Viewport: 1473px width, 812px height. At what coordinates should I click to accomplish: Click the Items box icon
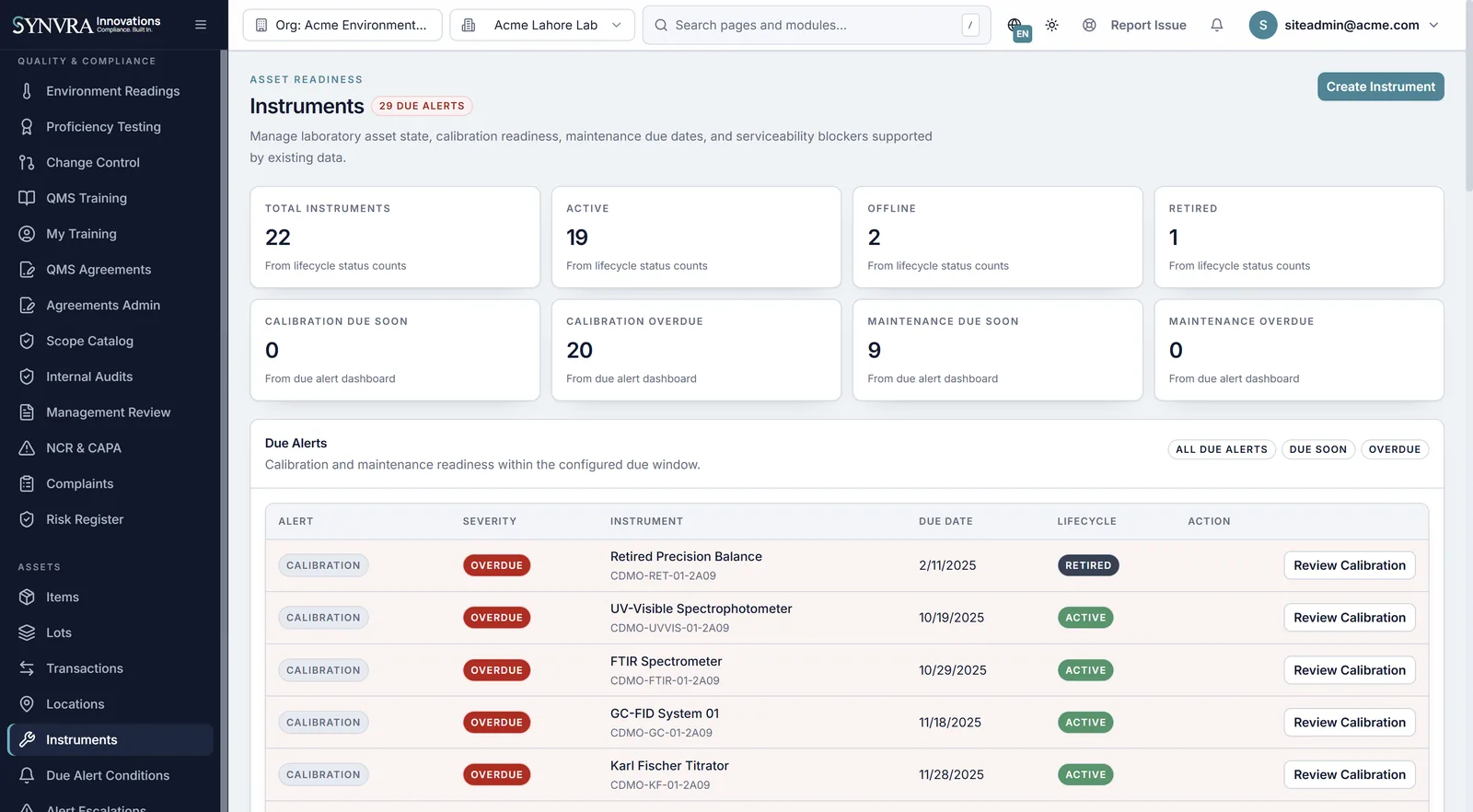pos(27,597)
